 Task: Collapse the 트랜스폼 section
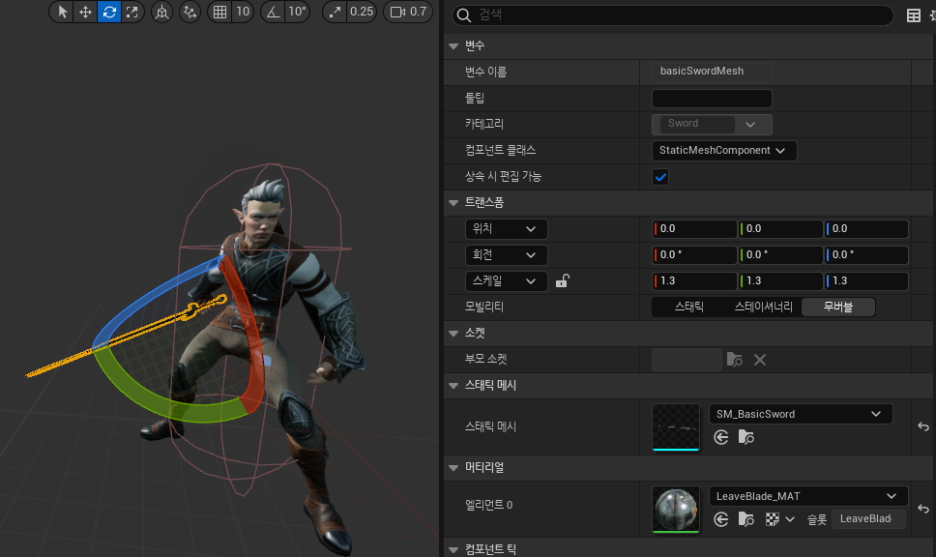pyautogui.click(x=454, y=203)
